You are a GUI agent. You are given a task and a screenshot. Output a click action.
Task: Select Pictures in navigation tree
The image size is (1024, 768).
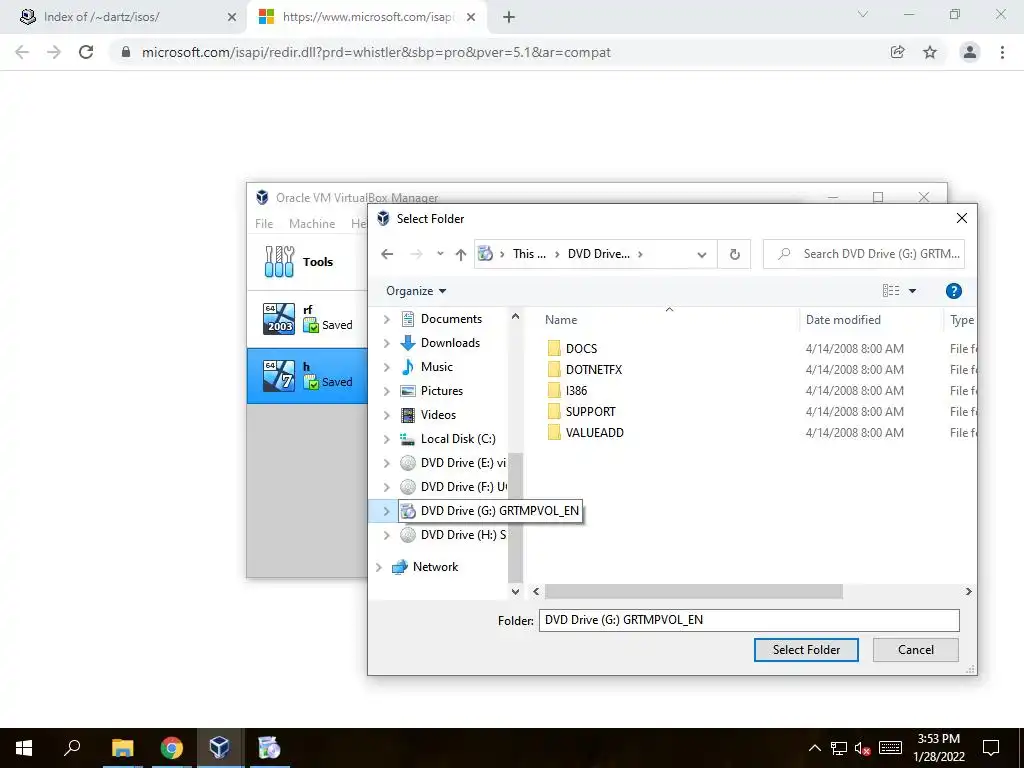click(441, 391)
